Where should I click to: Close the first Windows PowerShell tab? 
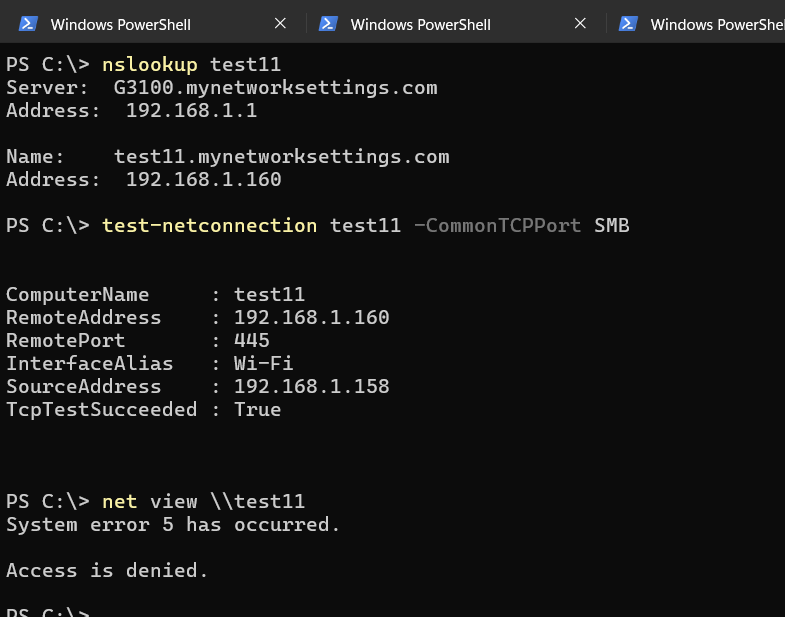280,24
